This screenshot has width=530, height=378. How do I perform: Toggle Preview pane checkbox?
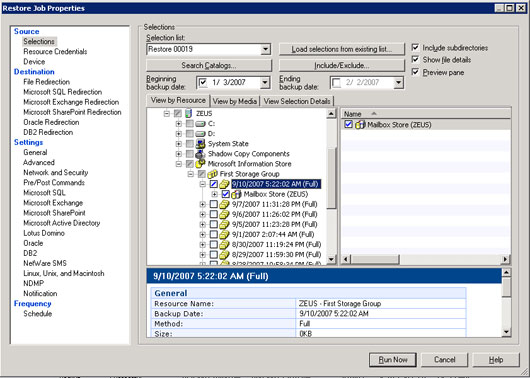point(415,72)
